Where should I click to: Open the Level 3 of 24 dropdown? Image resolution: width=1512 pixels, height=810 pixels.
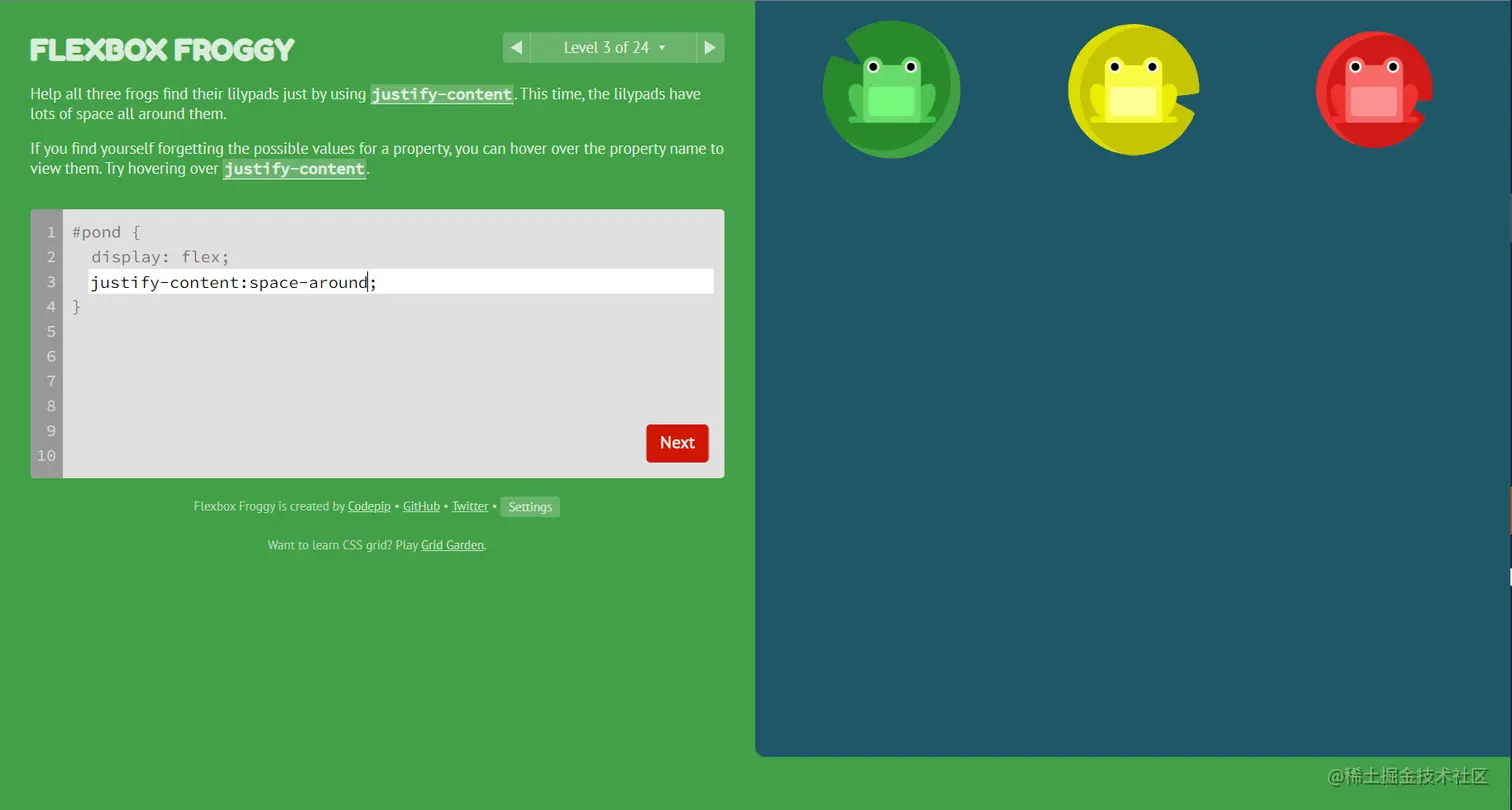tap(613, 48)
